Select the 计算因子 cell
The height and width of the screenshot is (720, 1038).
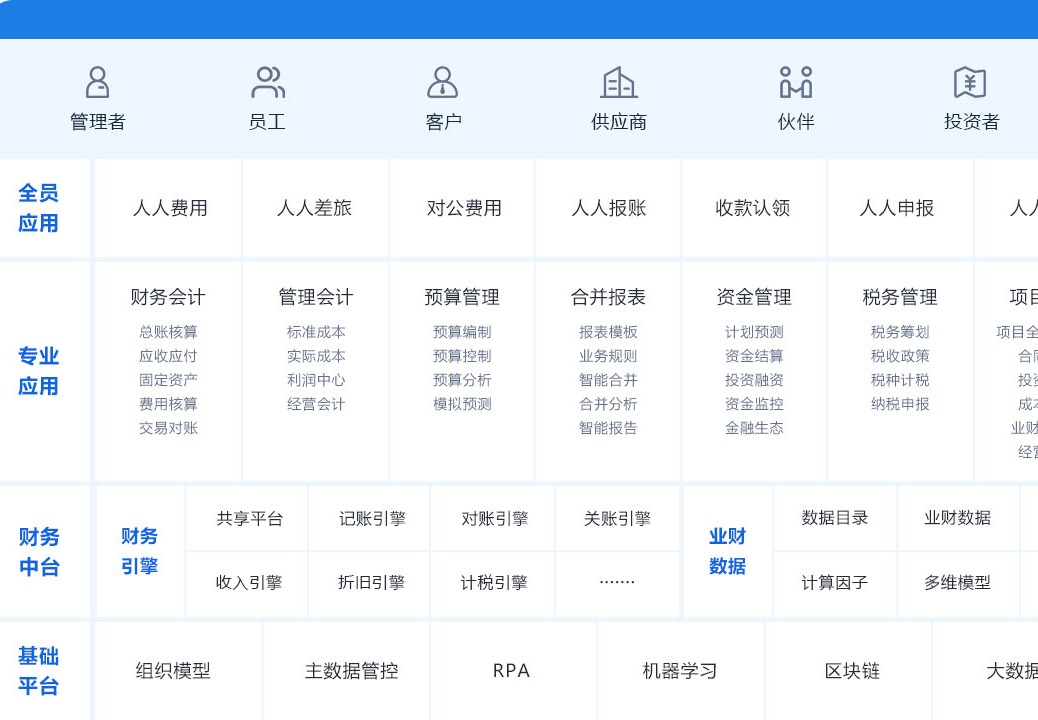click(835, 582)
